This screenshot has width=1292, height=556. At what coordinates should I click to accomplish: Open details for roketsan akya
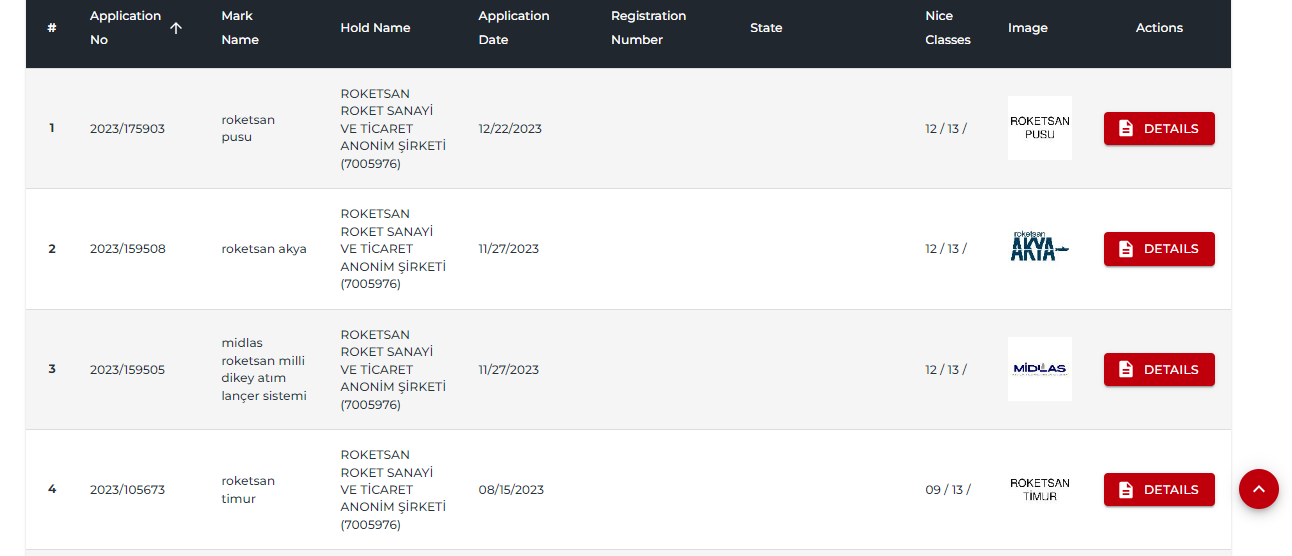point(1159,249)
